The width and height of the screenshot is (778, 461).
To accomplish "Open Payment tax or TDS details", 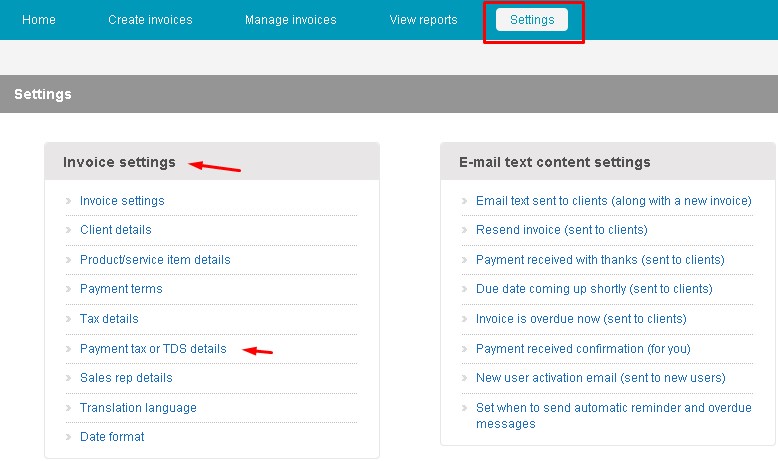I will tap(153, 349).
